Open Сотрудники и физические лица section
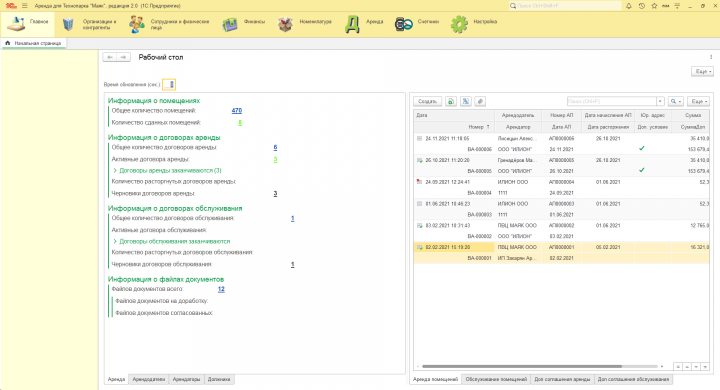Screen dimensions: 720x390 (x=169, y=24)
